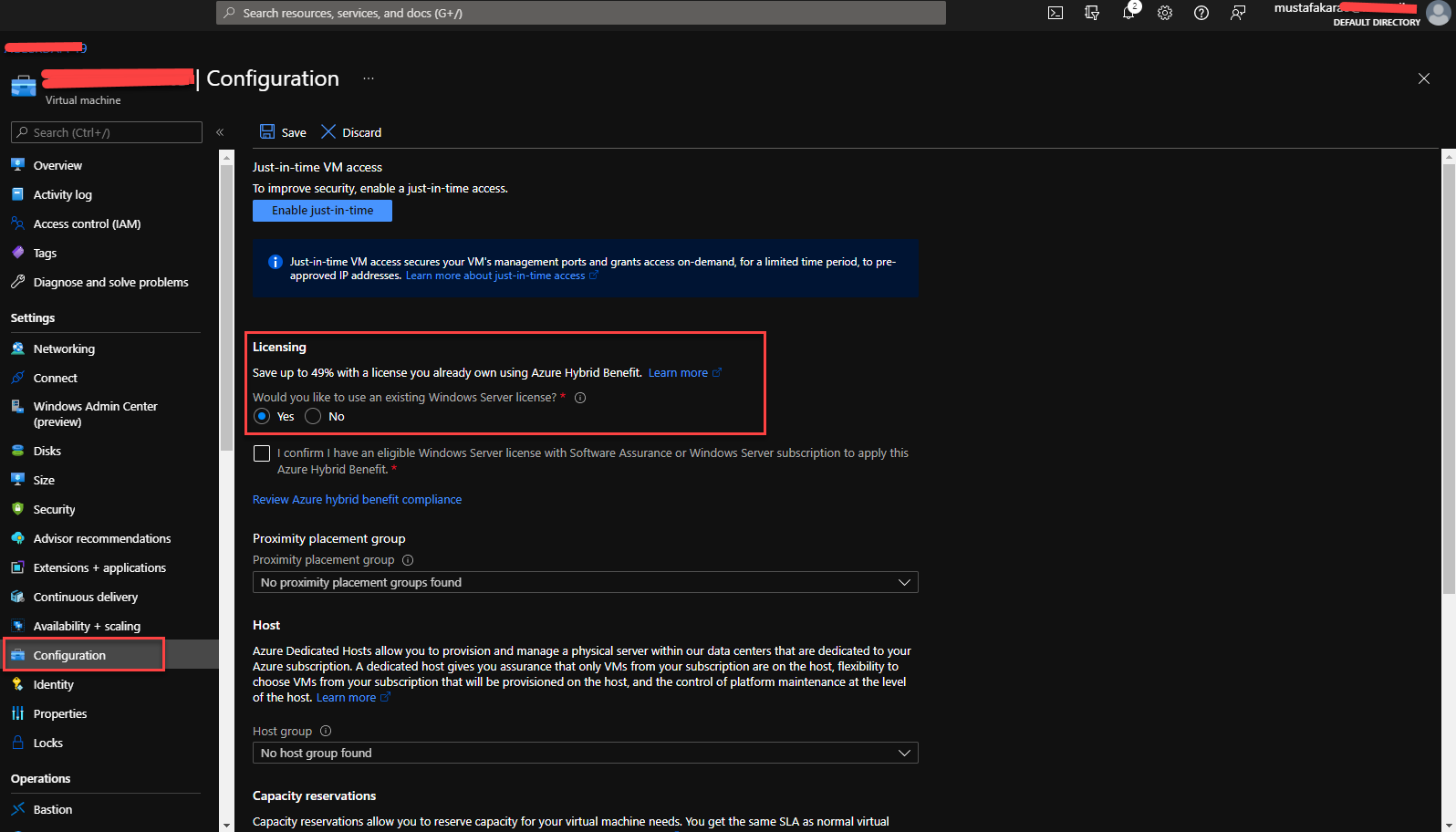Open the notifications bell icon
Image resolution: width=1456 pixels, height=832 pixels.
[x=1128, y=13]
